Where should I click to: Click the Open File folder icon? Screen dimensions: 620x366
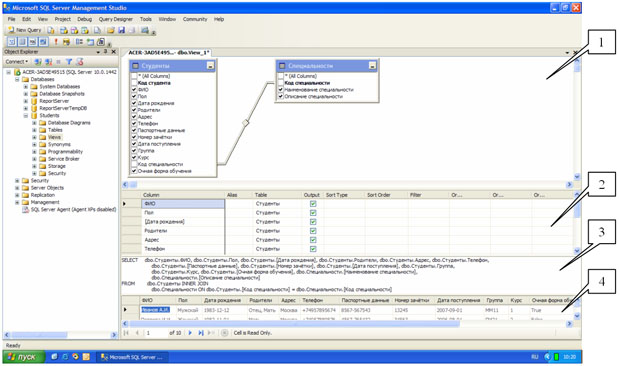click(110, 30)
